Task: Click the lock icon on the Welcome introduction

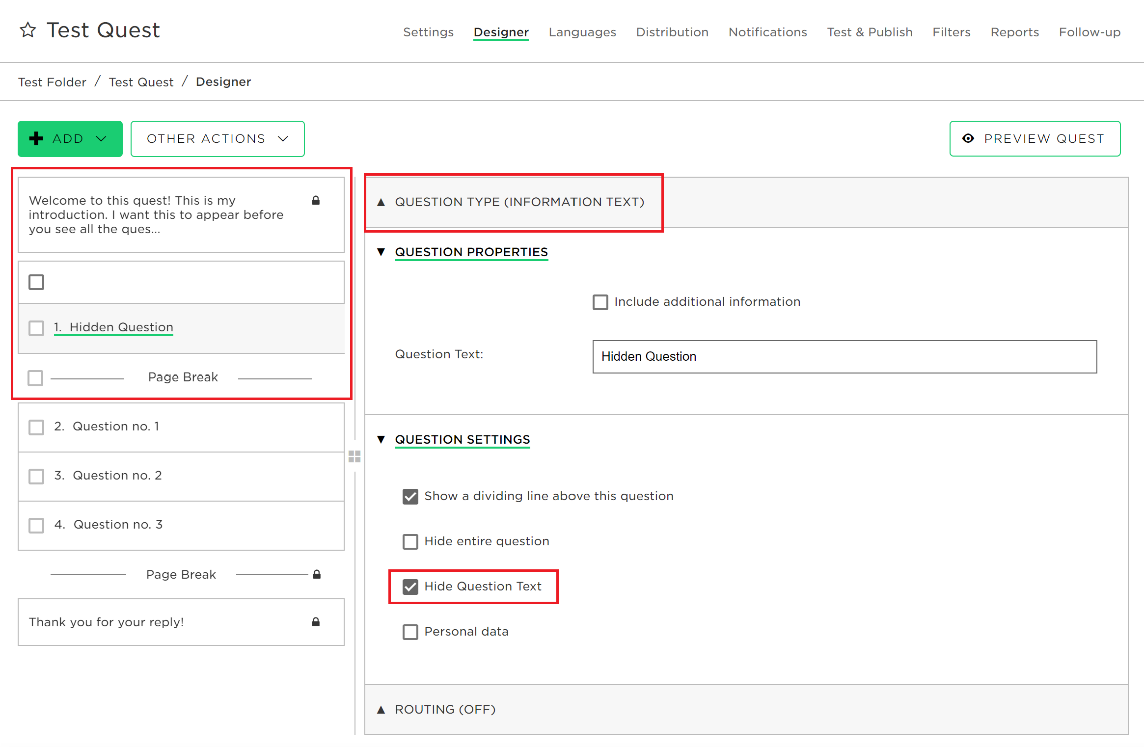Action: (x=316, y=201)
